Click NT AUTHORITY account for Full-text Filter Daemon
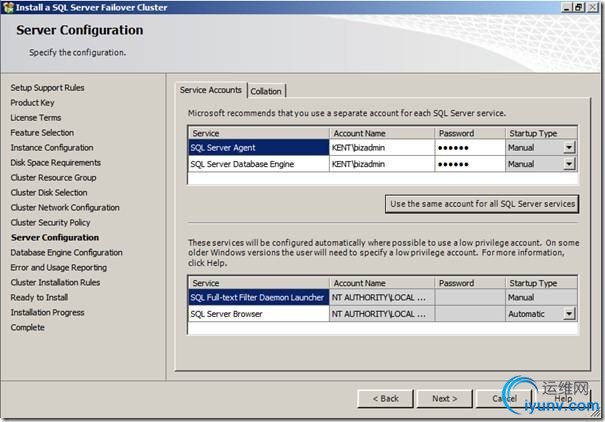 382,297
